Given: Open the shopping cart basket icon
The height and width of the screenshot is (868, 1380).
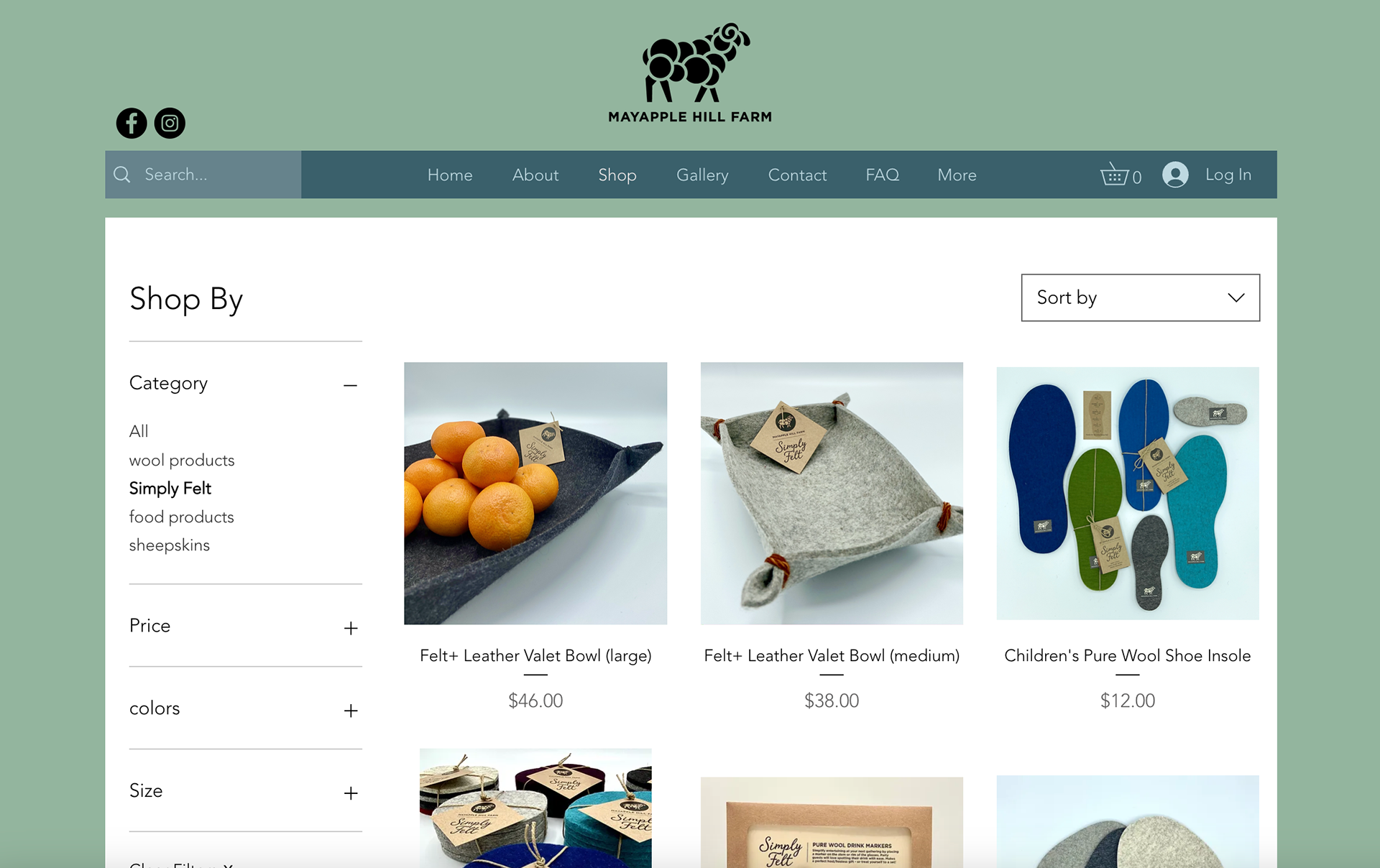Looking at the screenshot, I should pos(1115,175).
